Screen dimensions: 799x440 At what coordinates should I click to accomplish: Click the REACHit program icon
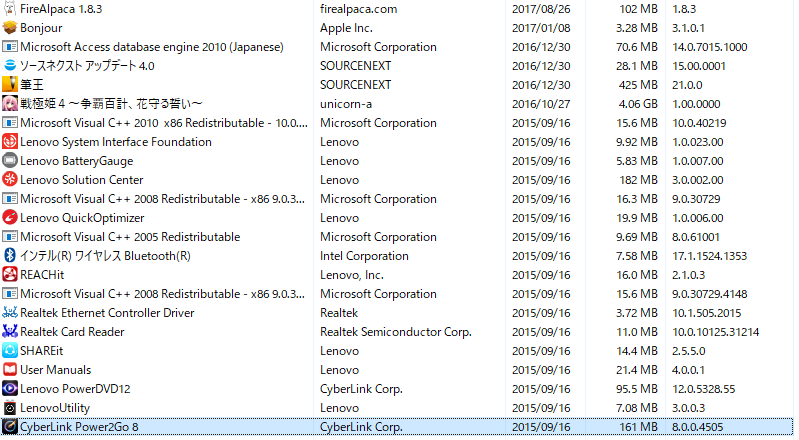click(x=10, y=275)
